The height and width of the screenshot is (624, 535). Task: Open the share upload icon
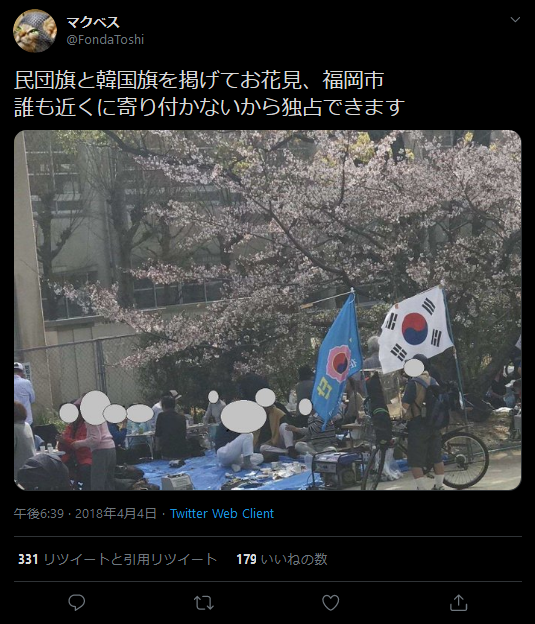[x=458, y=603]
